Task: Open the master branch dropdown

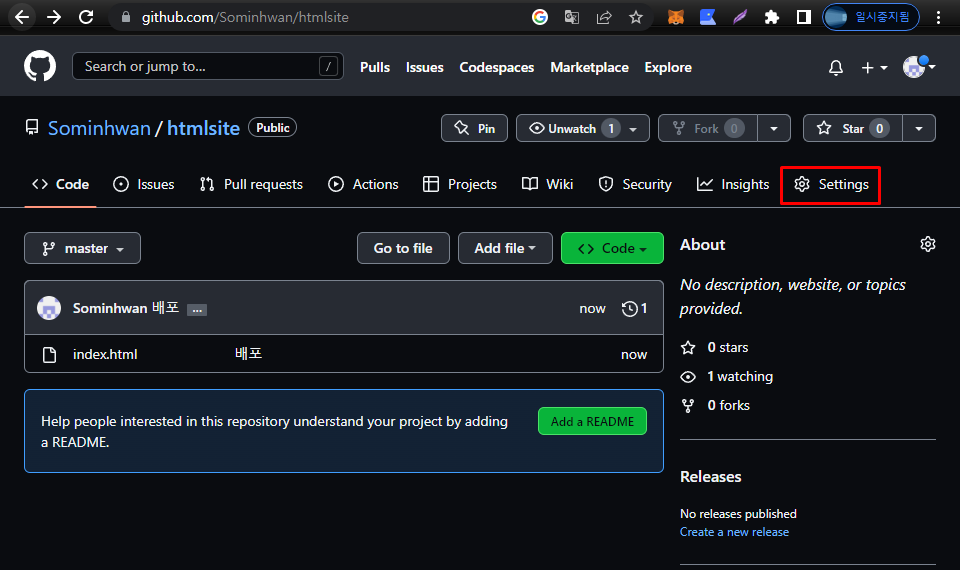Action: point(83,248)
